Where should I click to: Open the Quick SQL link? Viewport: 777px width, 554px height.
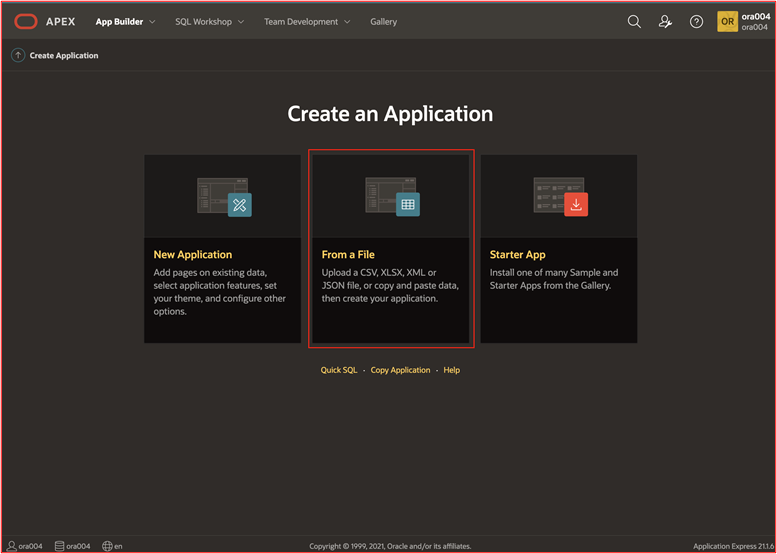338,370
